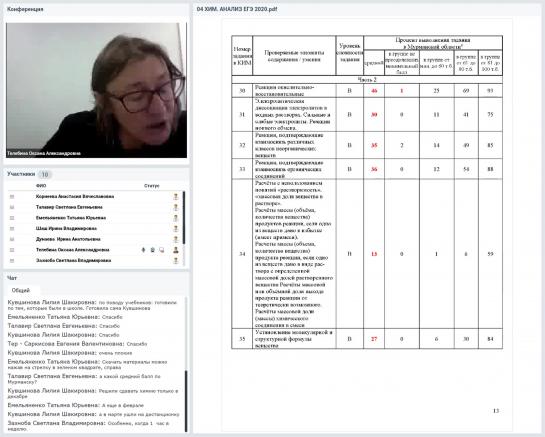The height and width of the screenshot is (437, 545).
Task: Tick checkbox beside Емельяненко Татьяна Юрьевна
Action: [x=12, y=218]
